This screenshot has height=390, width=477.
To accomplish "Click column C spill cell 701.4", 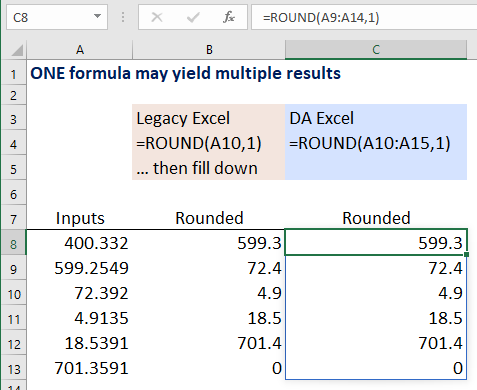I will click(x=376, y=343).
